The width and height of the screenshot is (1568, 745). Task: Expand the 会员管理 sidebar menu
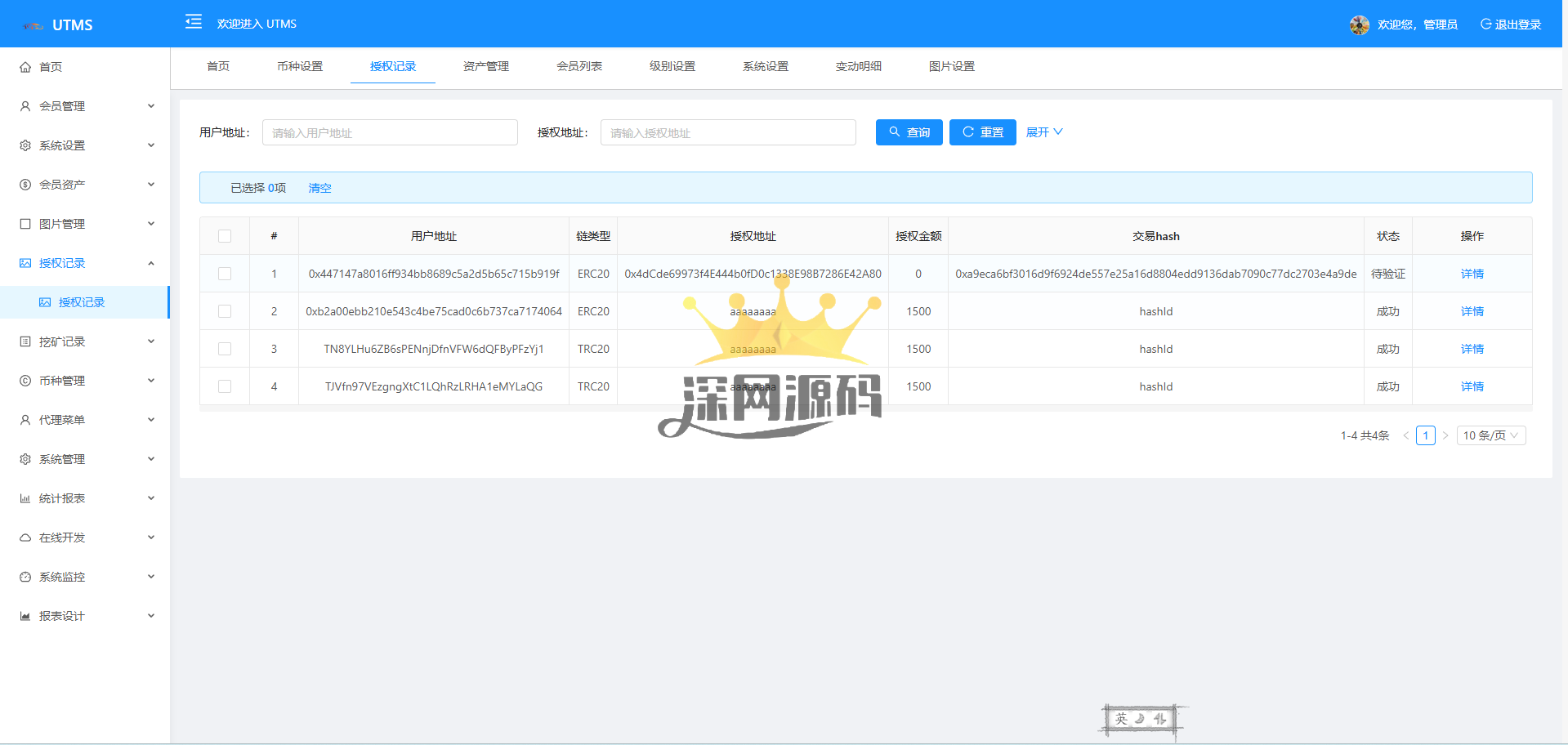(86, 106)
